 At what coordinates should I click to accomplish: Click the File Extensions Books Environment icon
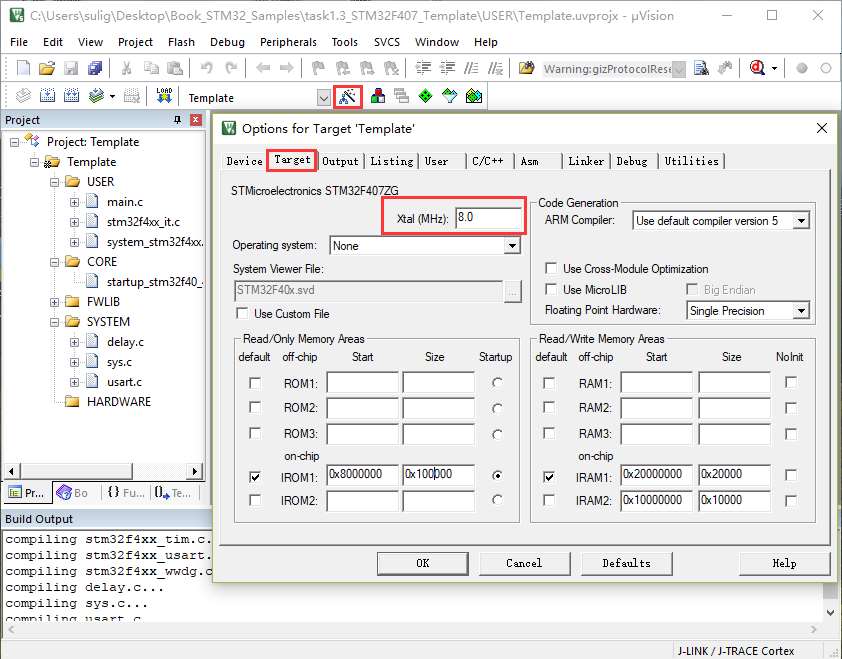pyautogui.click(x=378, y=97)
